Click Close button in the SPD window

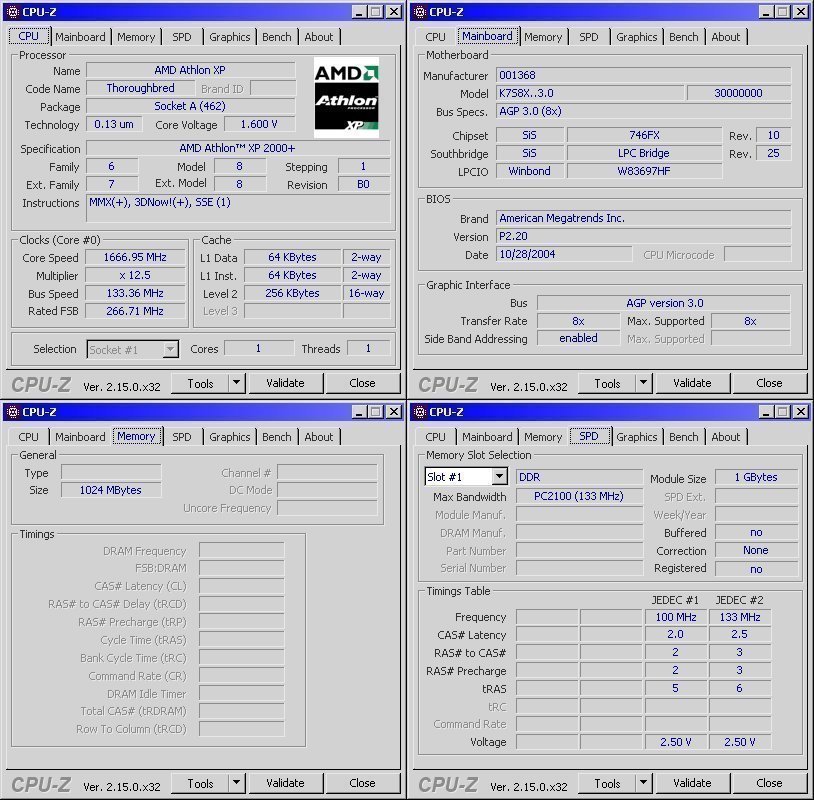point(769,783)
